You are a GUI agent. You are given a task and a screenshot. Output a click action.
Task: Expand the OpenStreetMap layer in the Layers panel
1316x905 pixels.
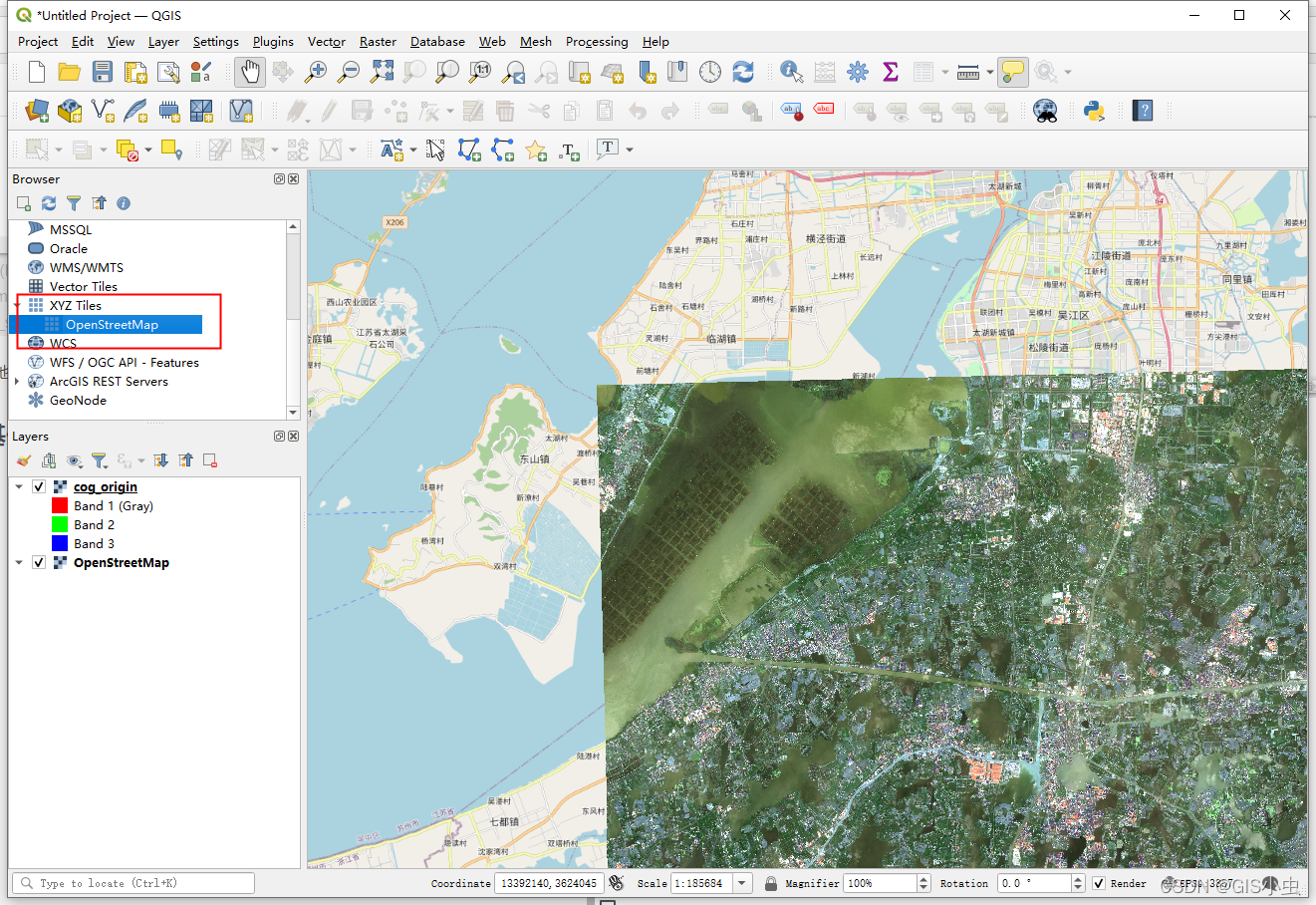[19, 563]
